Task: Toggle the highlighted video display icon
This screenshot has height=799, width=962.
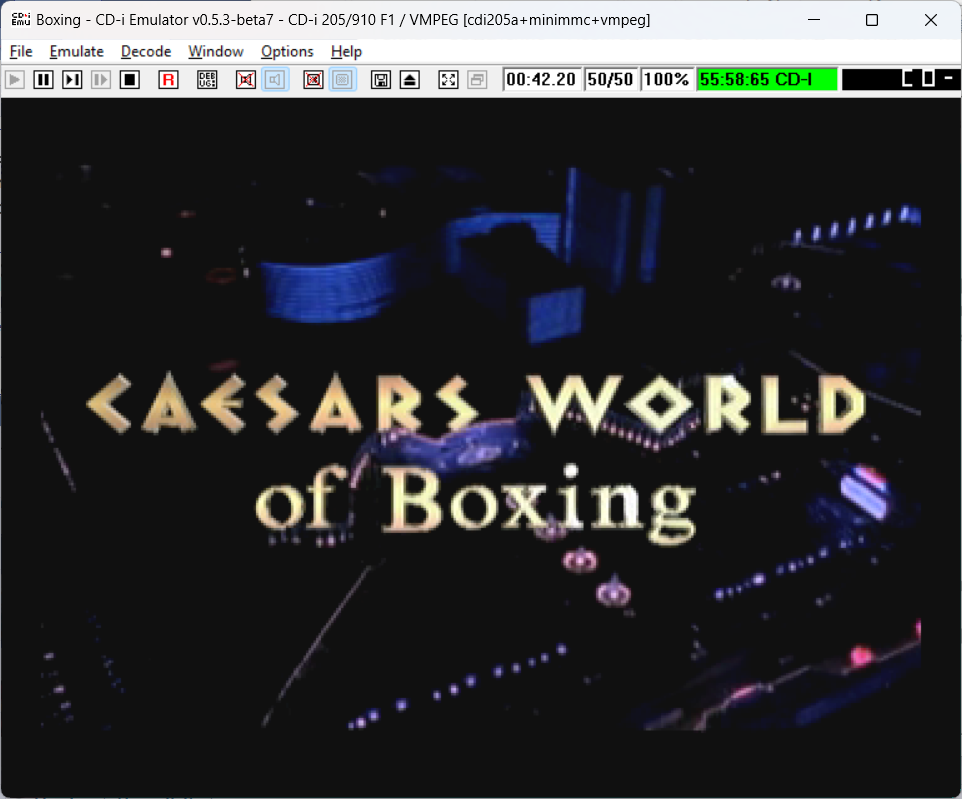Action: click(x=342, y=80)
